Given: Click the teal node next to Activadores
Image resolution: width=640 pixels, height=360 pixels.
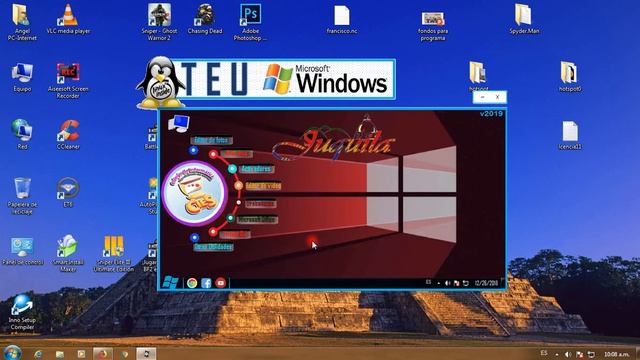Looking at the screenshot, I should tap(232, 169).
